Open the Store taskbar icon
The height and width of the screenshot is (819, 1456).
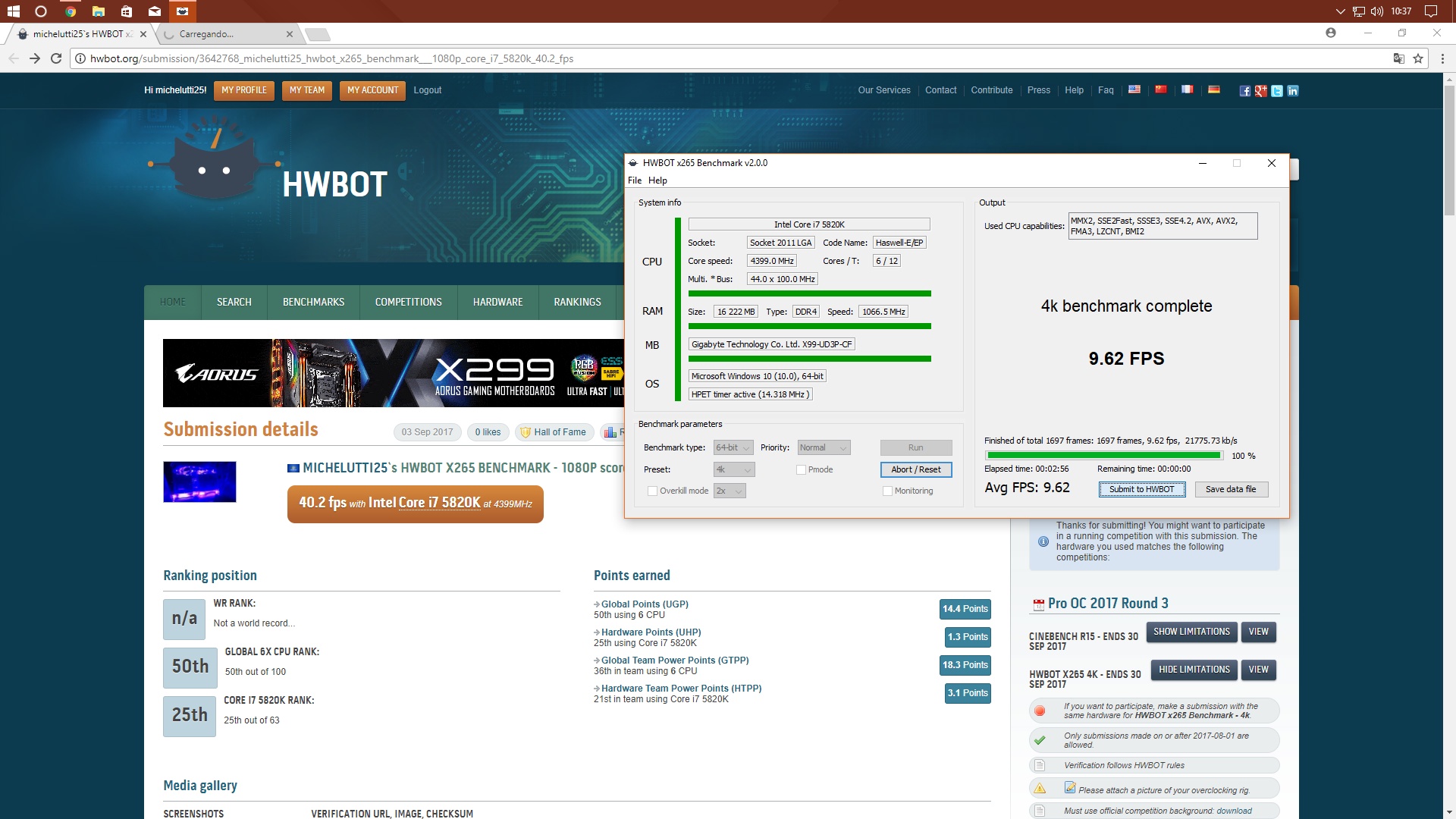127,11
